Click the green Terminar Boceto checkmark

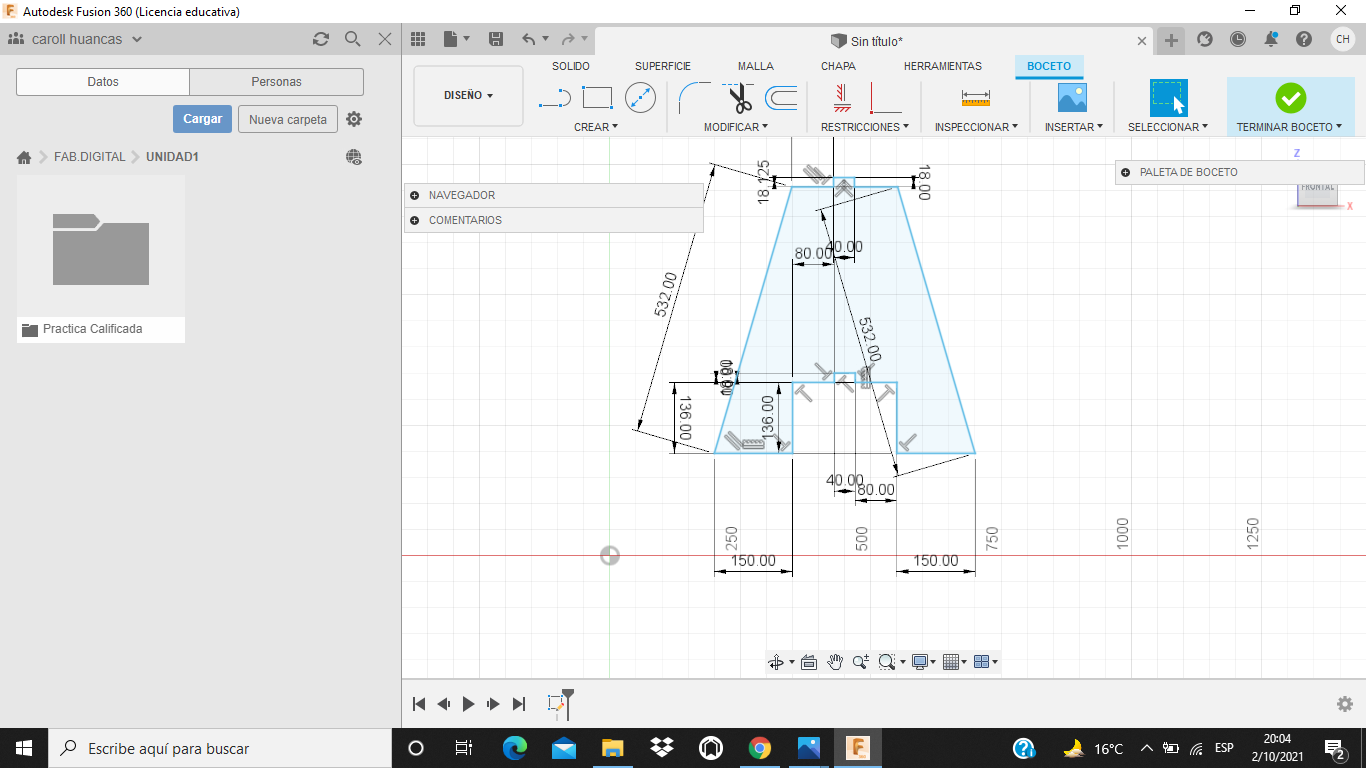[x=1290, y=98]
